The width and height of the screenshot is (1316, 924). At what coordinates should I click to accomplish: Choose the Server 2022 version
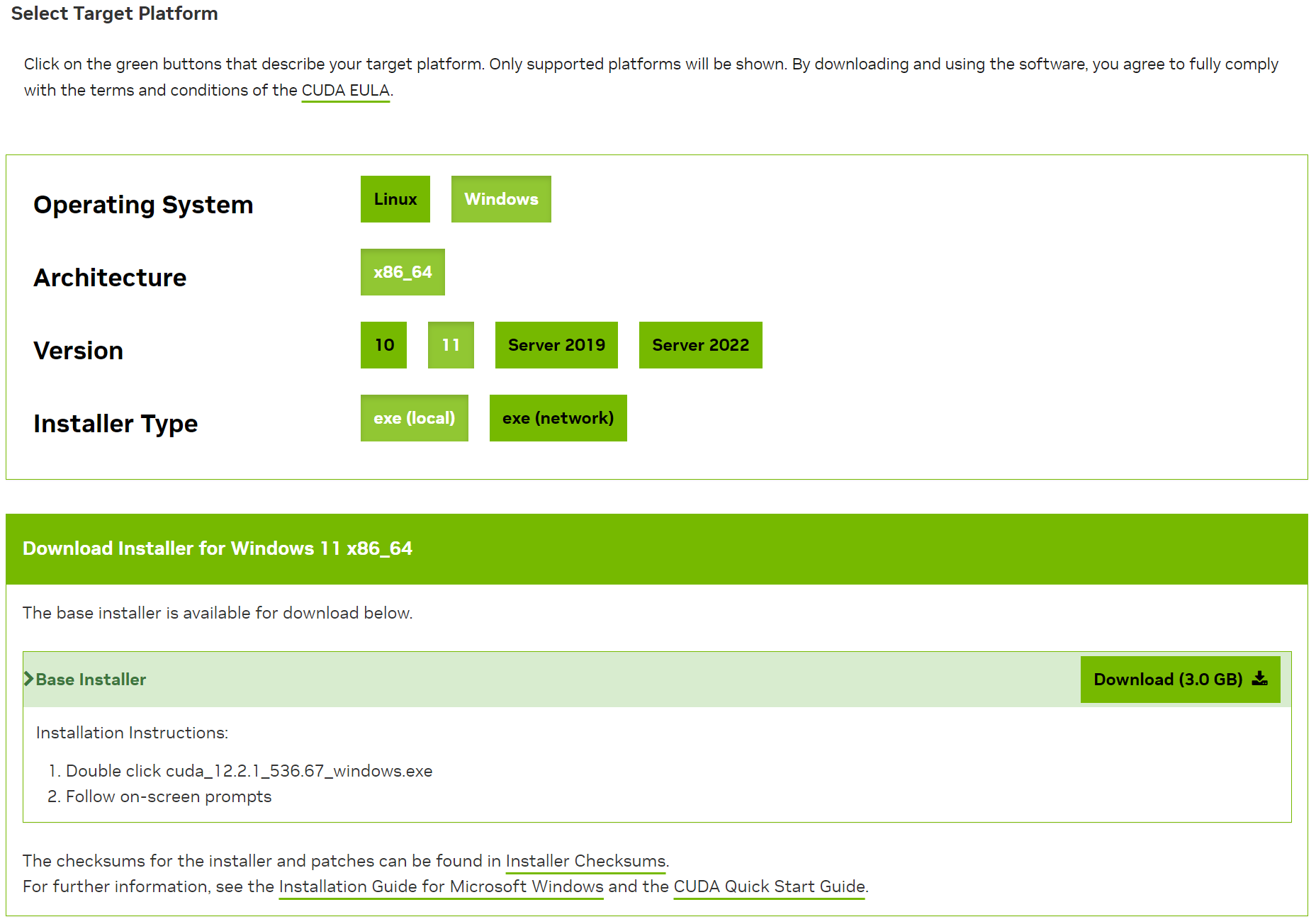point(700,345)
